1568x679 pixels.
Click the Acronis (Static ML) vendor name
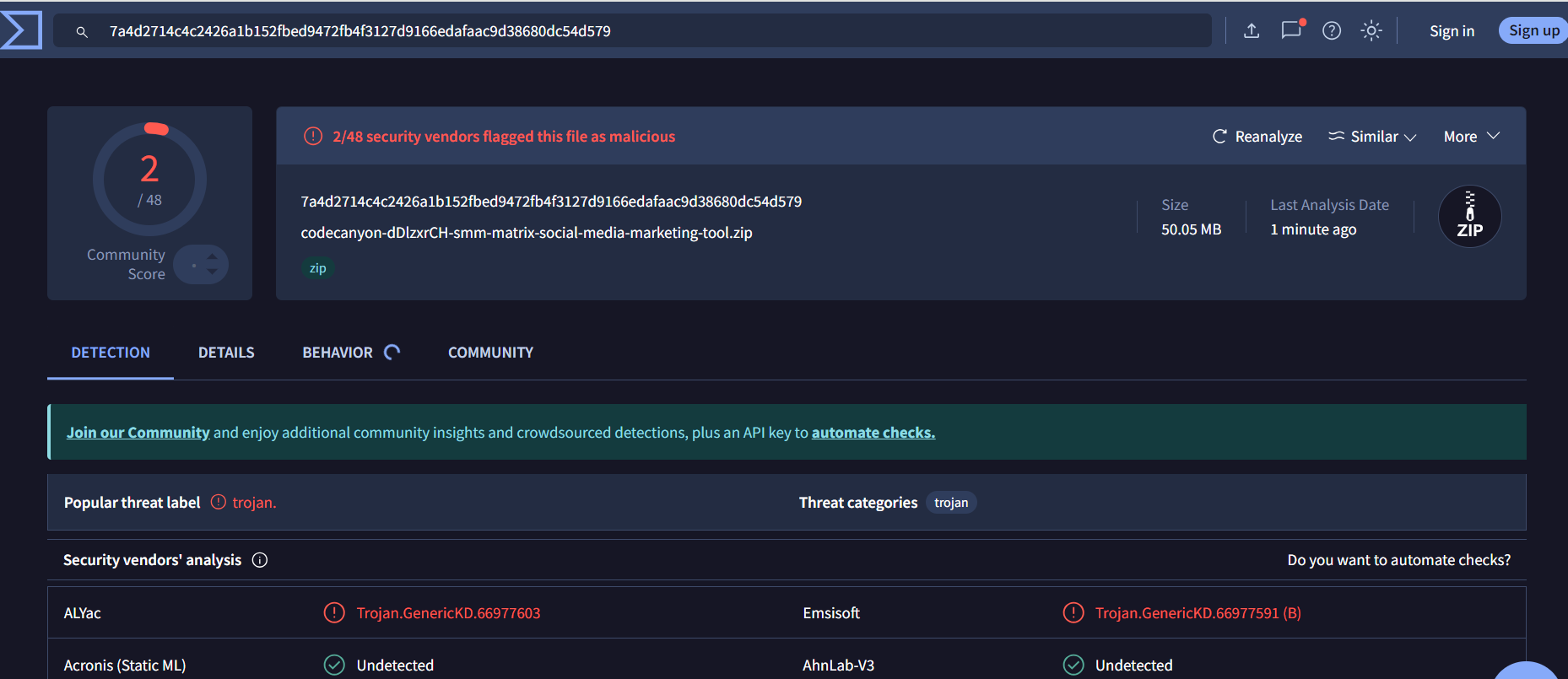pos(125,666)
